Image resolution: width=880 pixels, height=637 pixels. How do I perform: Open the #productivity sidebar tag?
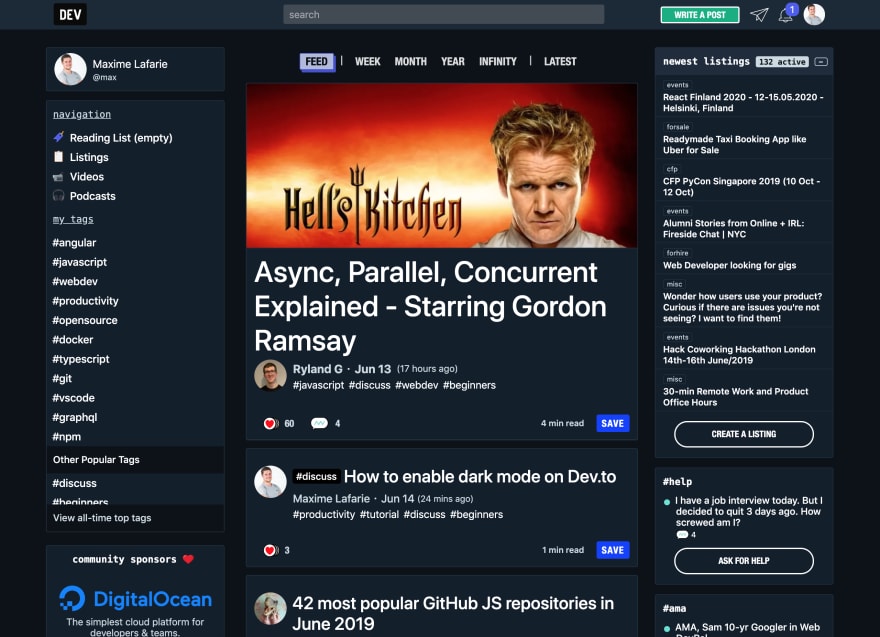pos(85,301)
